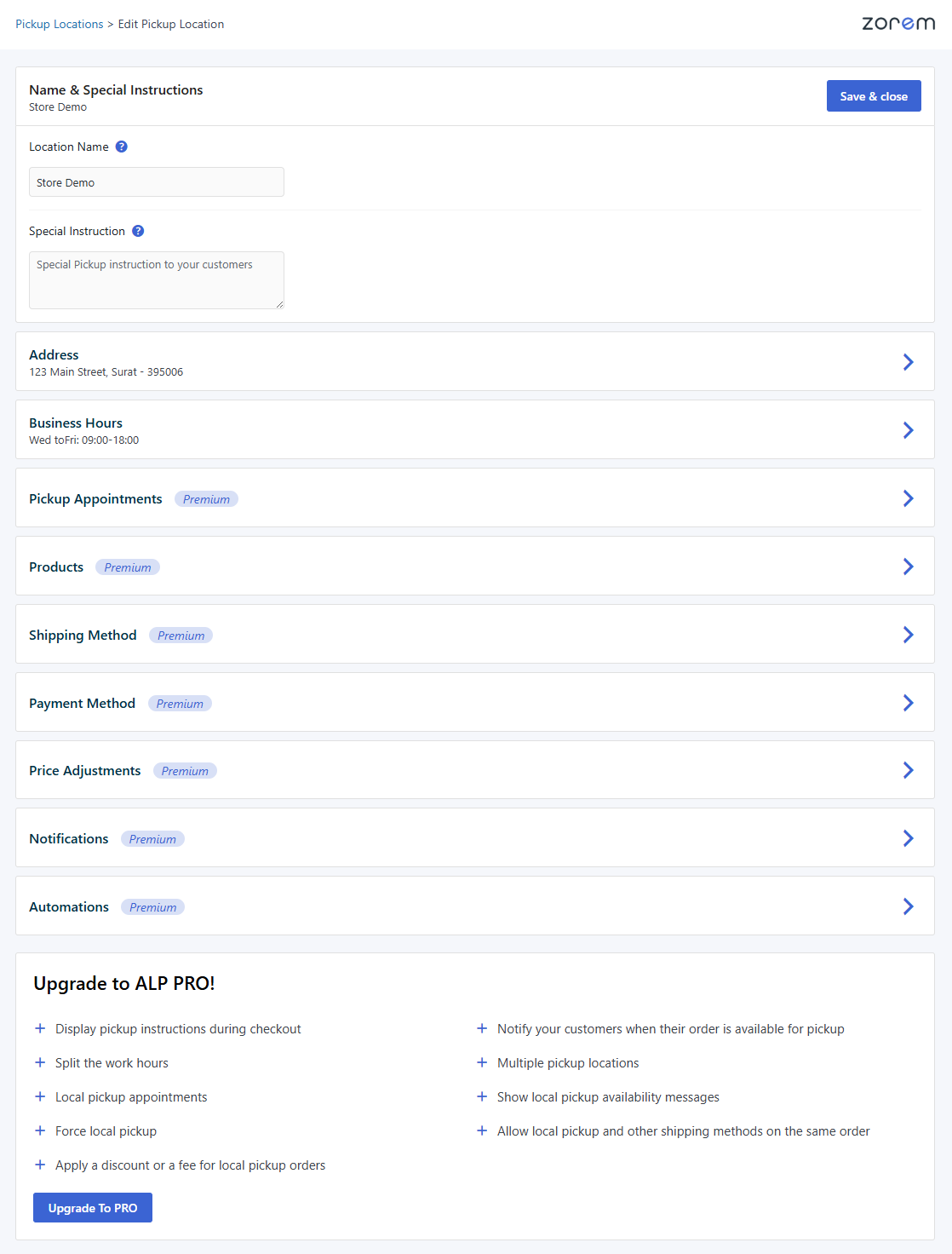Focus the Special Instruction text area

(x=157, y=280)
